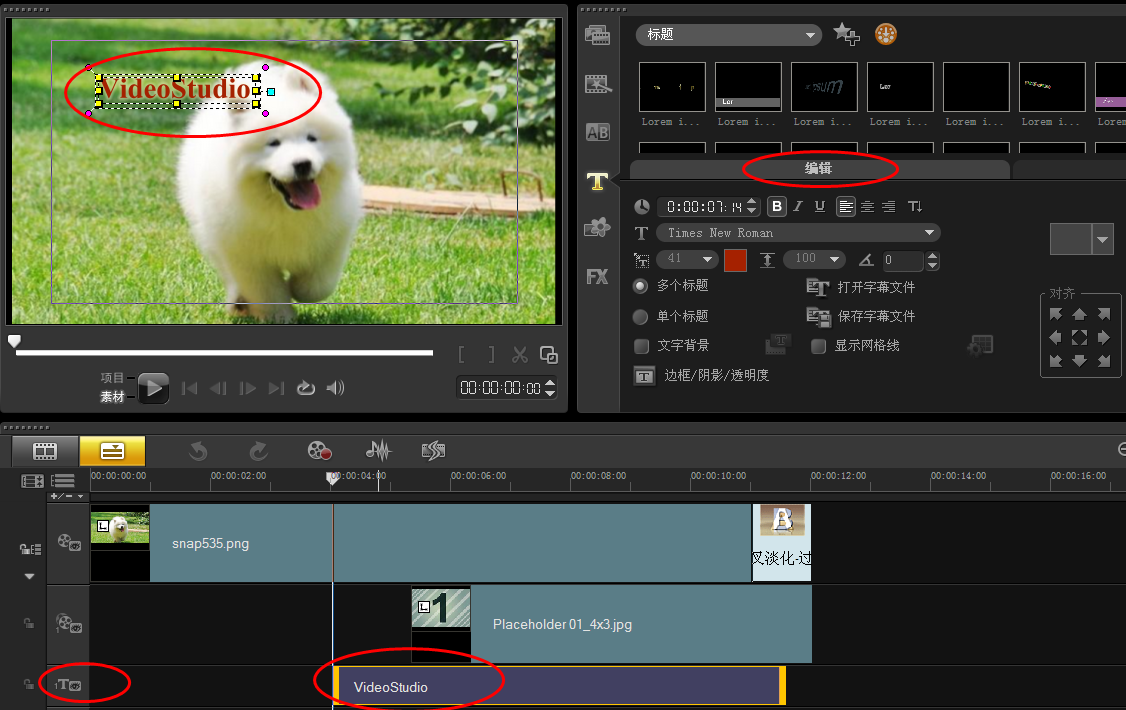Toggle underline text formatting
1126x710 pixels.
click(x=819, y=207)
